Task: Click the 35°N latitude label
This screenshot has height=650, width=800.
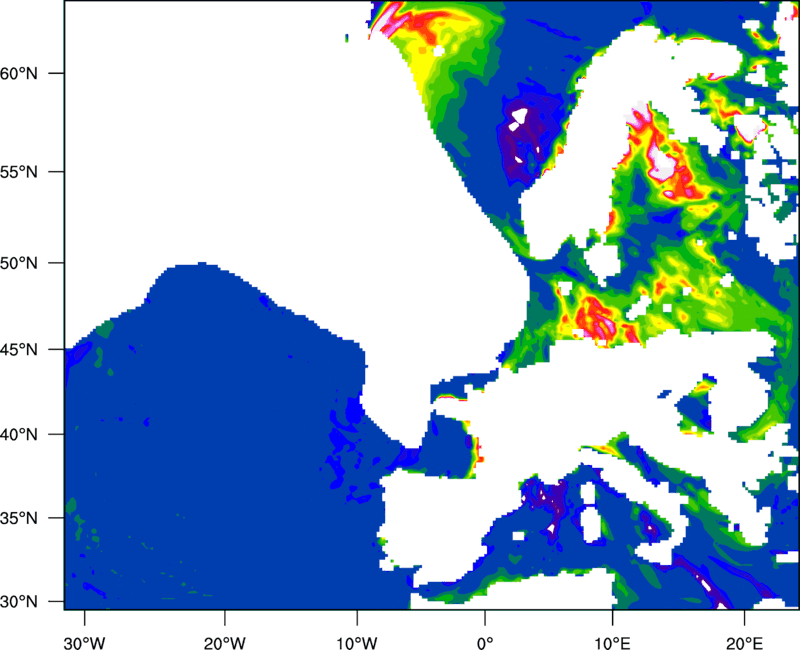Action: (19, 518)
